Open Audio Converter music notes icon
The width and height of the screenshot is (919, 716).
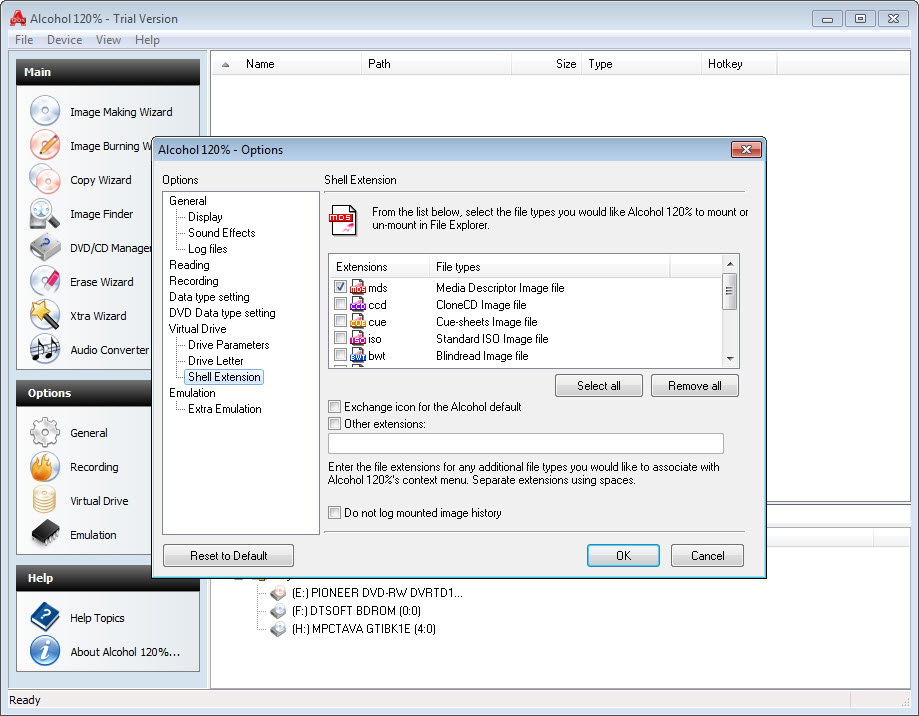[45, 349]
